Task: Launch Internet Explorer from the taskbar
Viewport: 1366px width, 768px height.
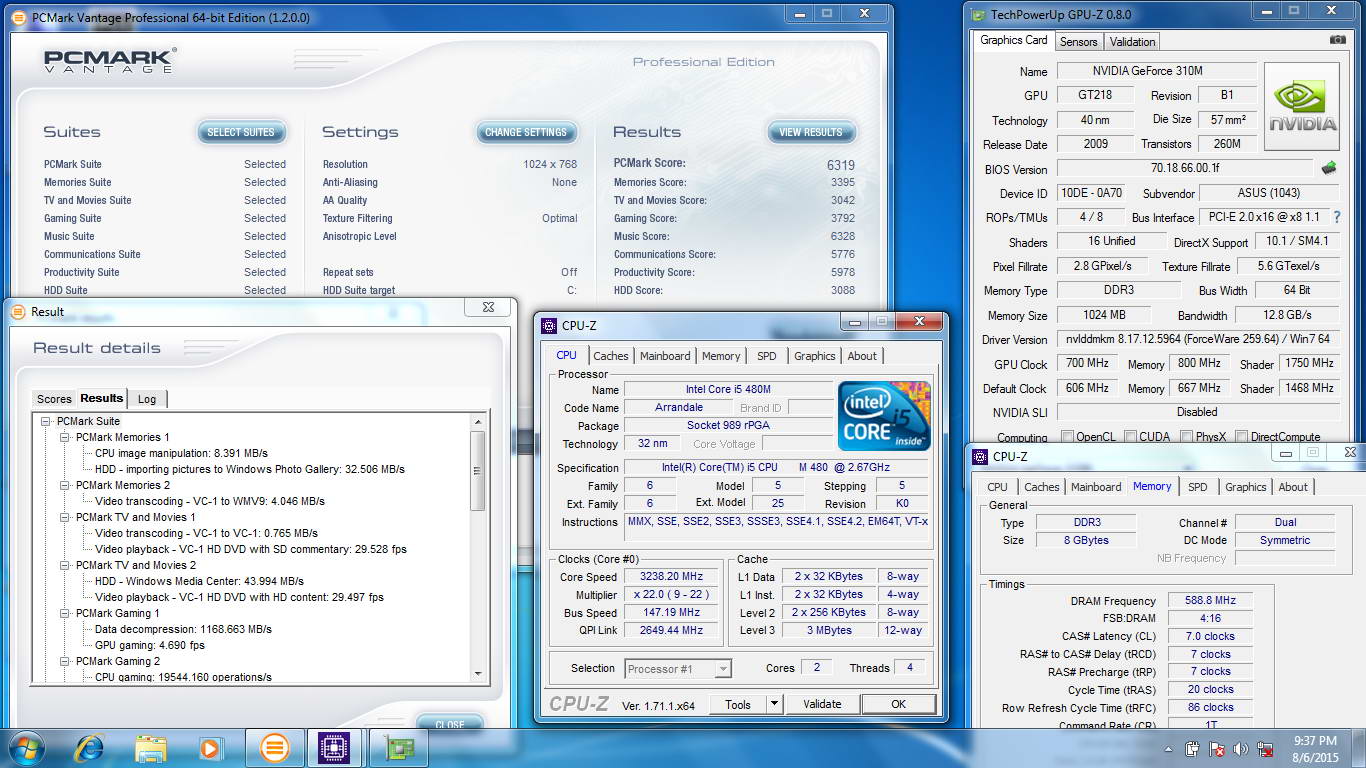Action: (x=89, y=748)
